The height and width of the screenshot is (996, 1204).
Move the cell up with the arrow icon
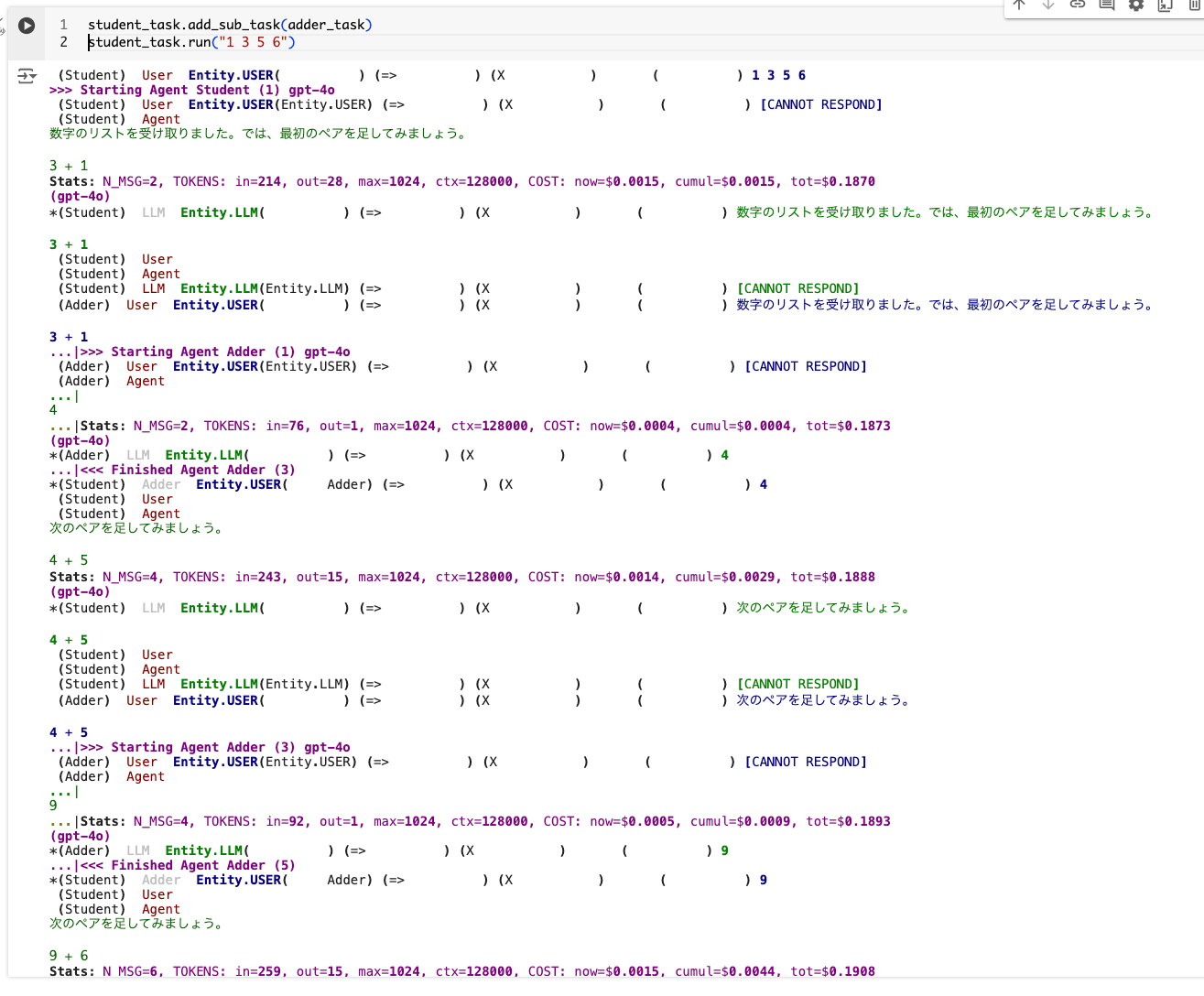[1019, 5]
